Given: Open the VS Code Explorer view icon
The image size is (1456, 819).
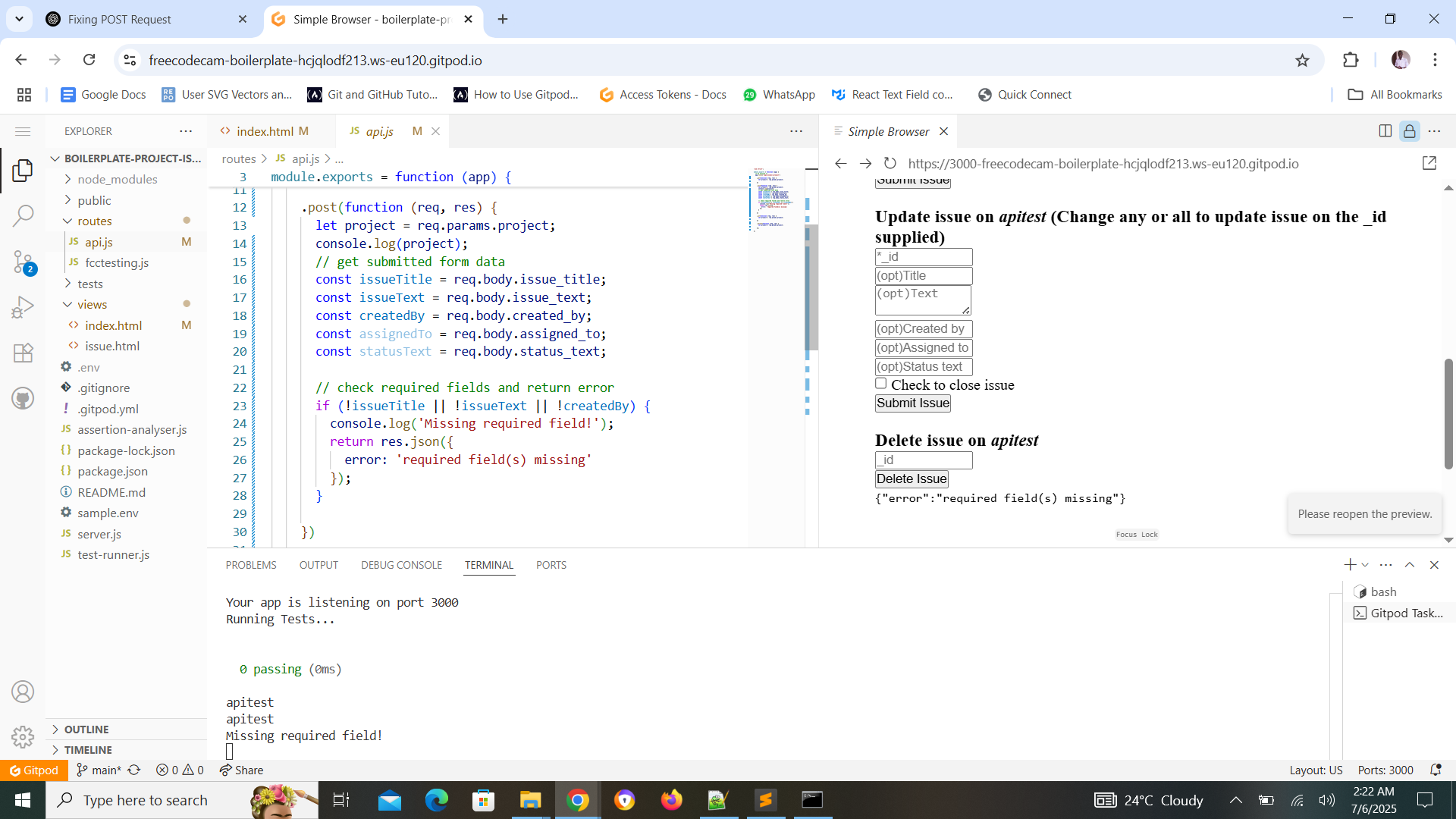Looking at the screenshot, I should click(x=23, y=170).
